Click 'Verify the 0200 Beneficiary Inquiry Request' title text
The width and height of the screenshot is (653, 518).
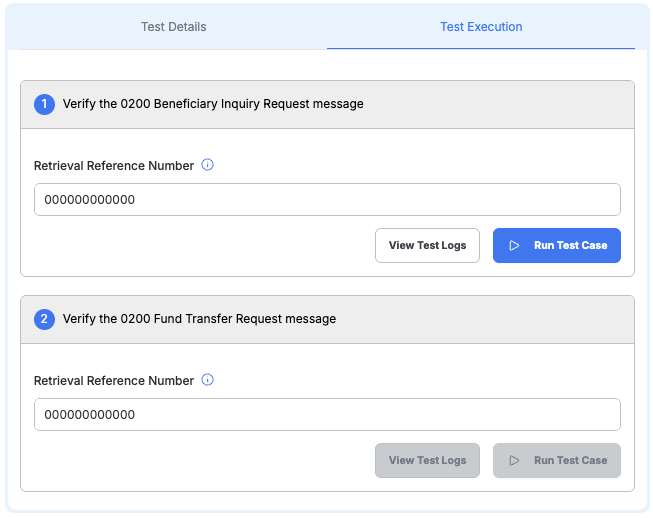(213, 104)
